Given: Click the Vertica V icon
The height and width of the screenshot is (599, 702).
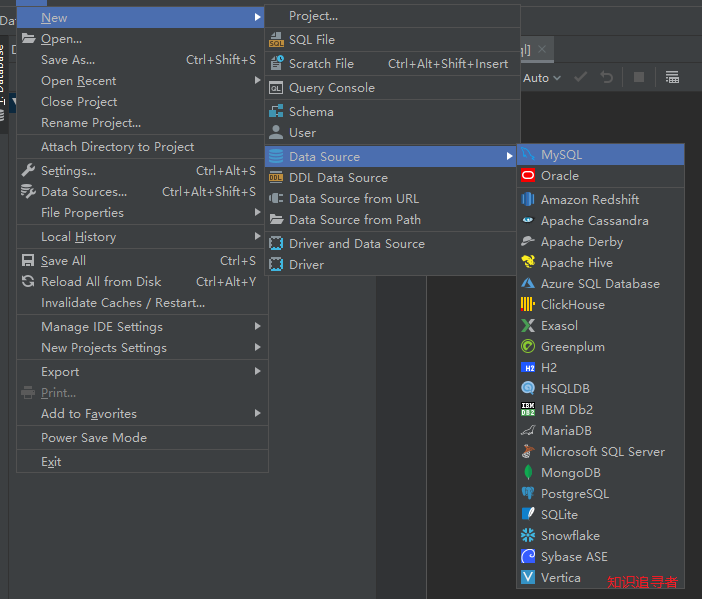Looking at the screenshot, I should pyautogui.click(x=528, y=578).
